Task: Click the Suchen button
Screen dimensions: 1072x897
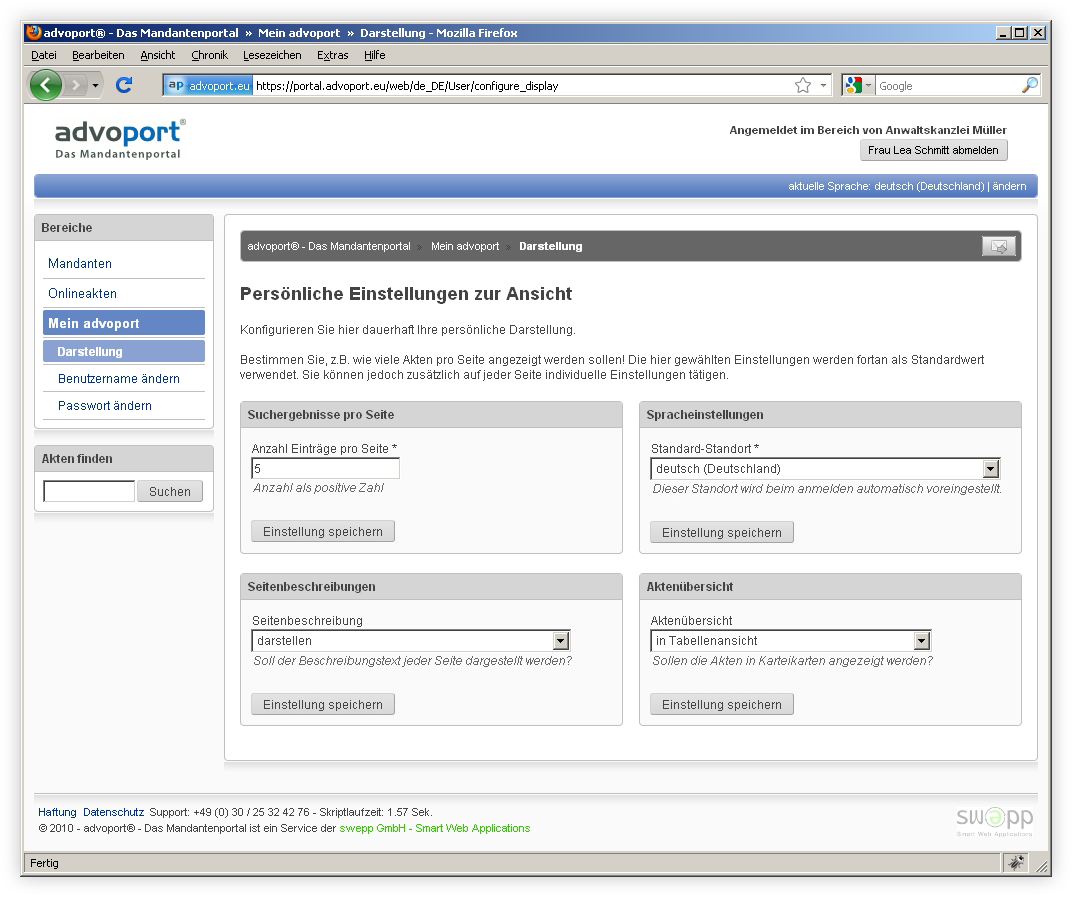Action: click(170, 491)
